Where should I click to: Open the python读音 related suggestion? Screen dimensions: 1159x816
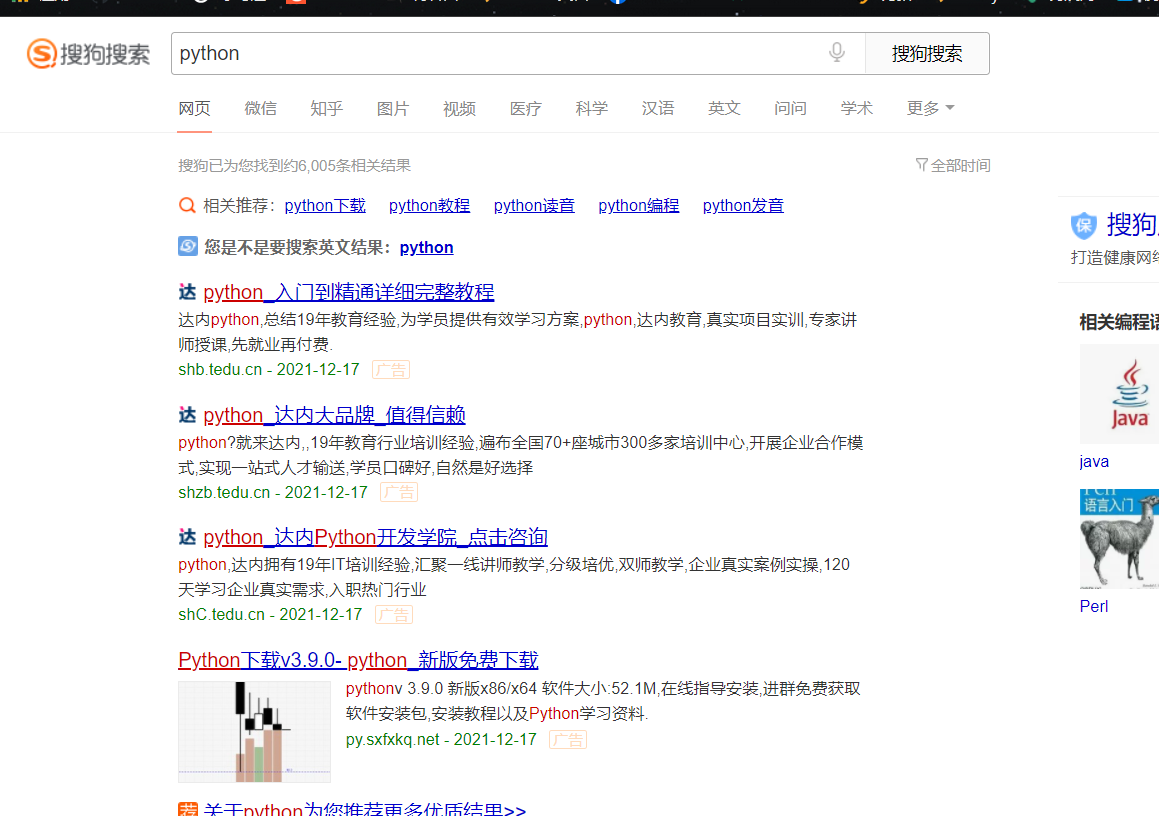coord(534,205)
